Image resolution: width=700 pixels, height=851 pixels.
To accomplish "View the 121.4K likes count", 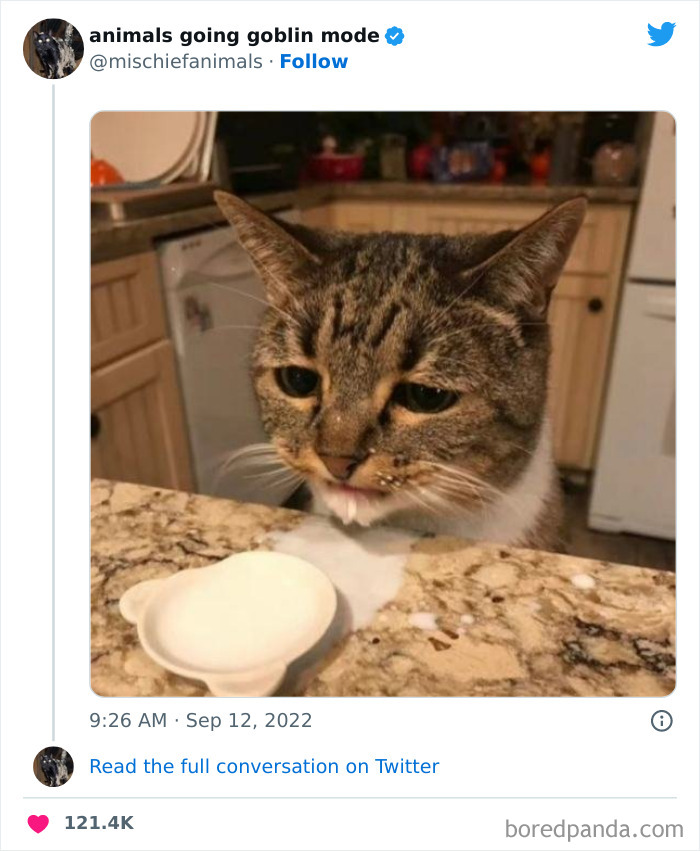I will [98, 823].
